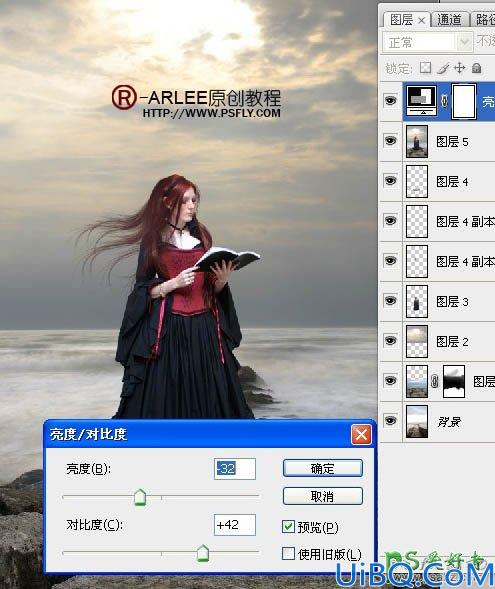The image size is (495, 589).
Task: Select the layer named 图层 3
Action: 452,302
